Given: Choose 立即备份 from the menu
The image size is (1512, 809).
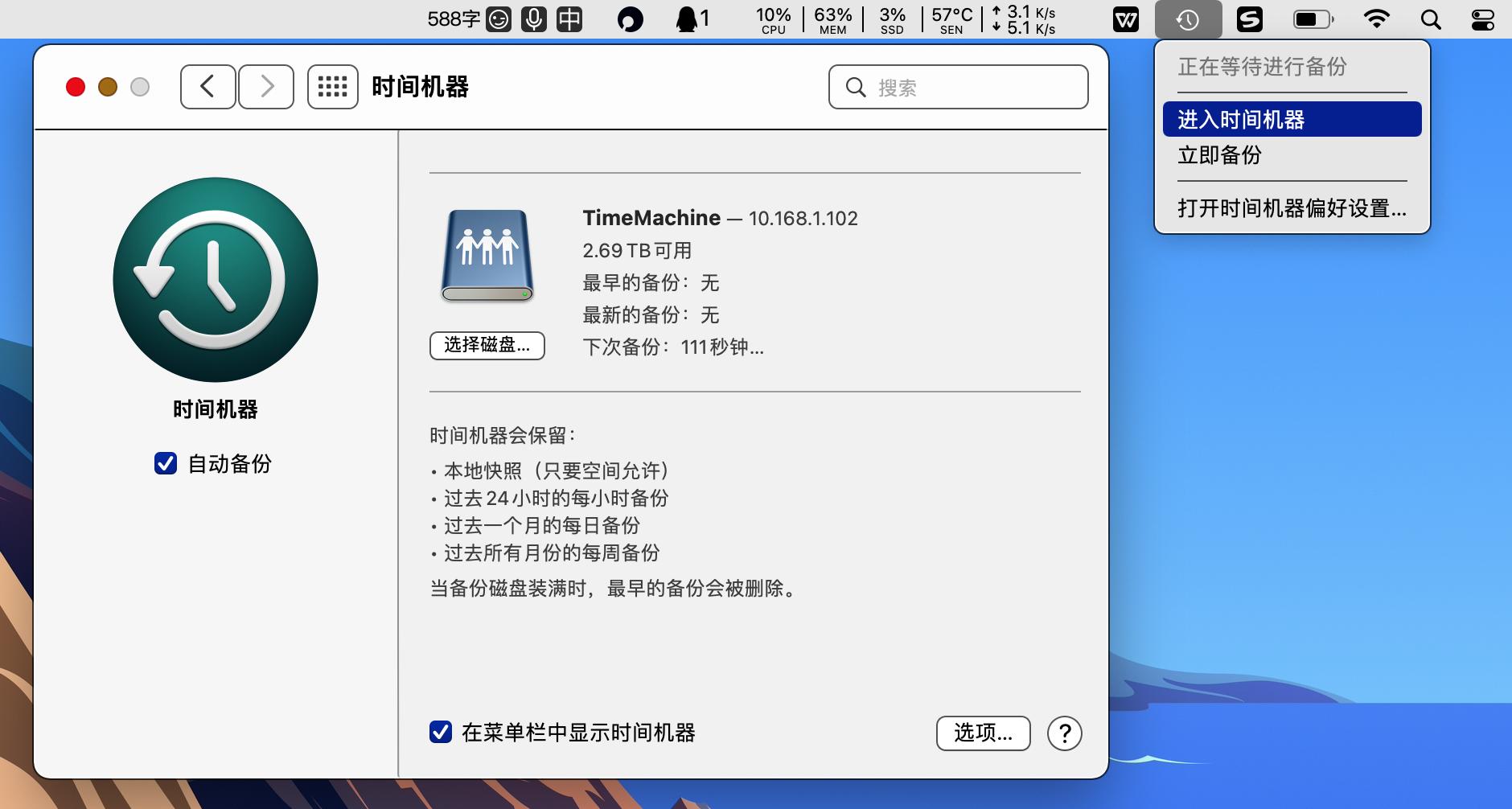Looking at the screenshot, I should (x=1218, y=154).
